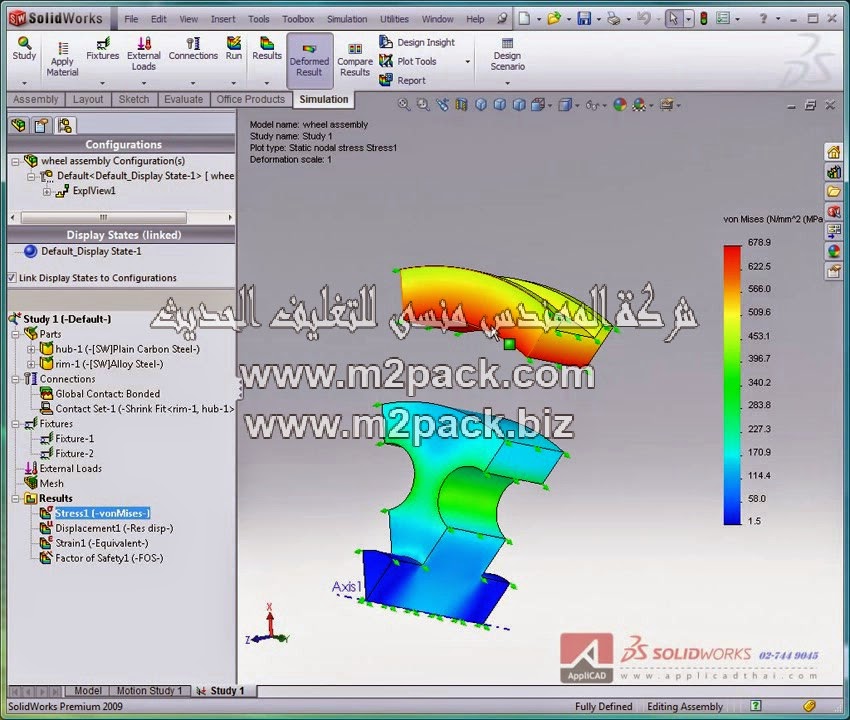Select Contact Set-1 Shrink Fit item
850x720 pixels.
(x=145, y=409)
